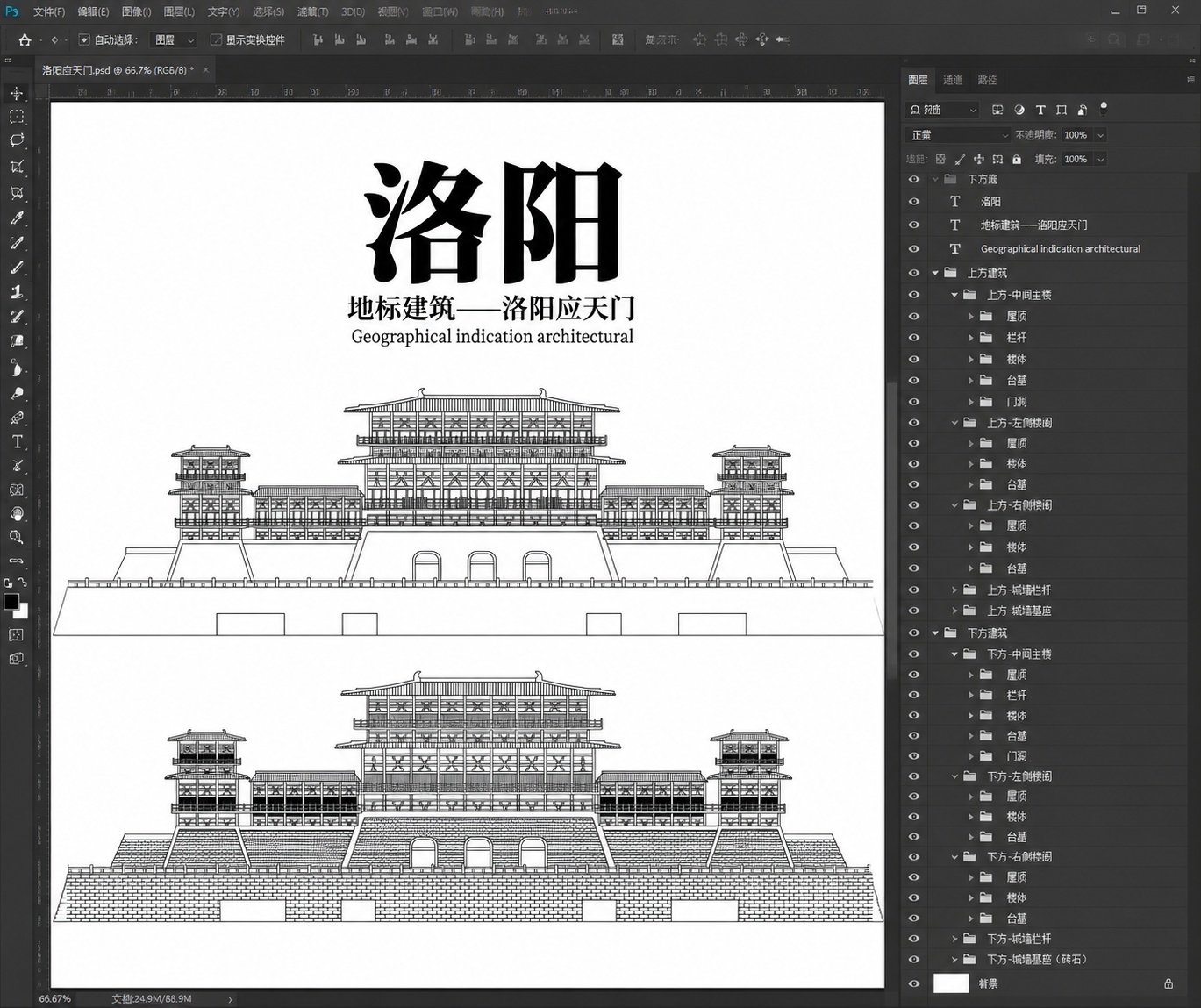Select the Eyedropper tool
Viewport: 1201px width, 1008px height.
tap(17, 218)
